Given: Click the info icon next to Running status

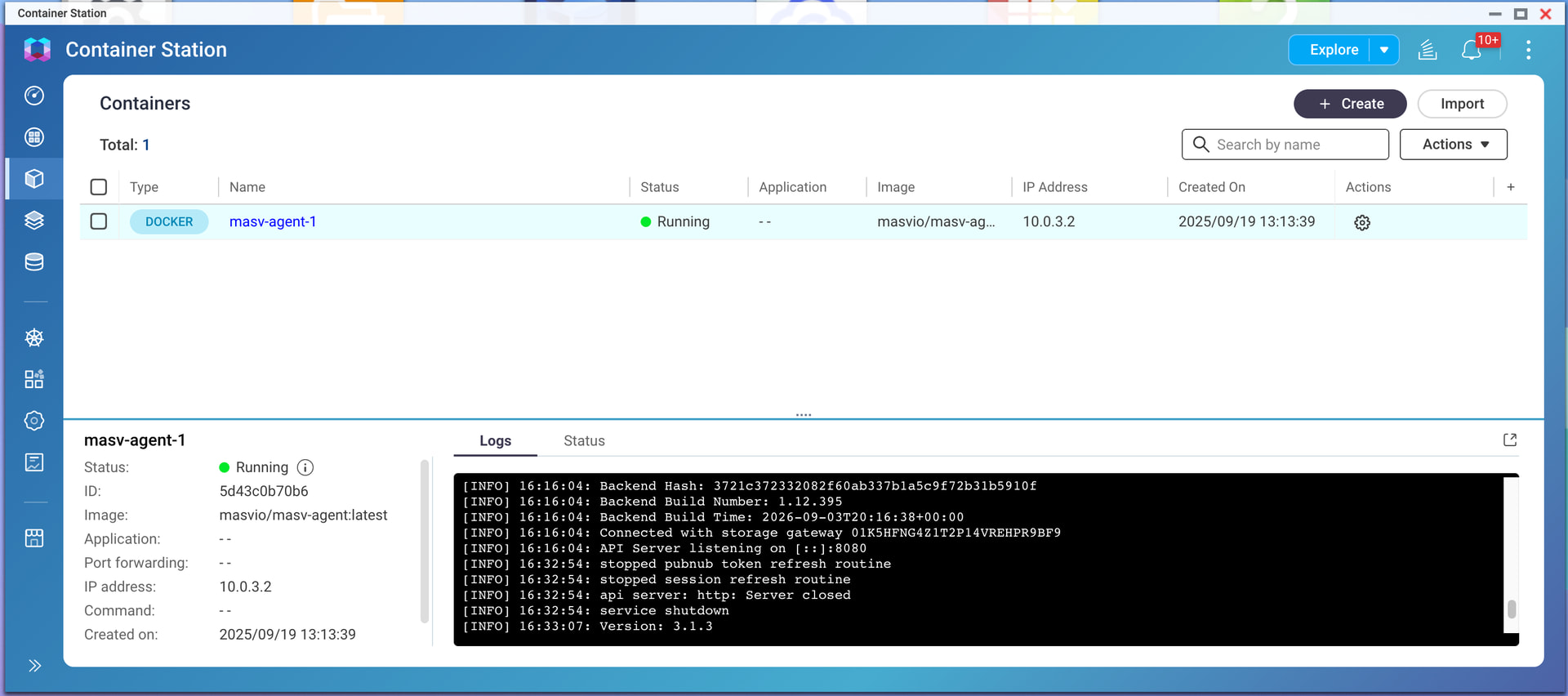Looking at the screenshot, I should (x=305, y=467).
